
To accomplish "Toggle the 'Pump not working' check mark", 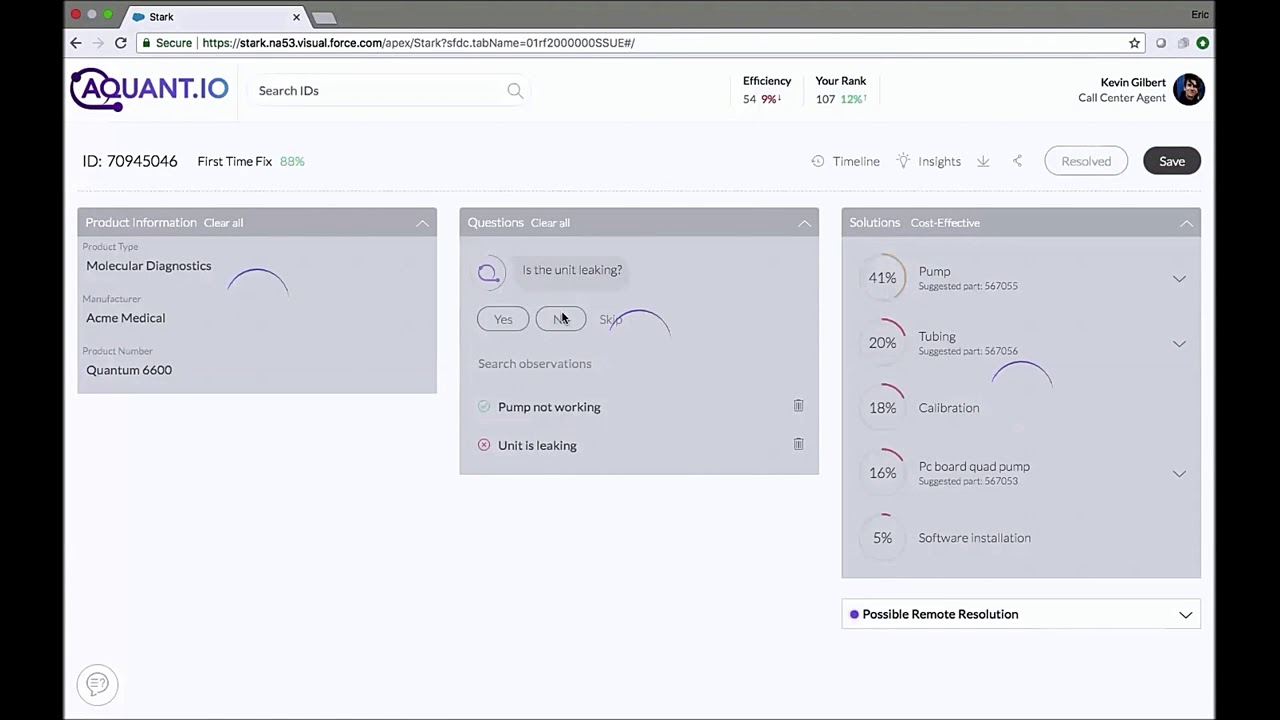I will pos(484,406).
